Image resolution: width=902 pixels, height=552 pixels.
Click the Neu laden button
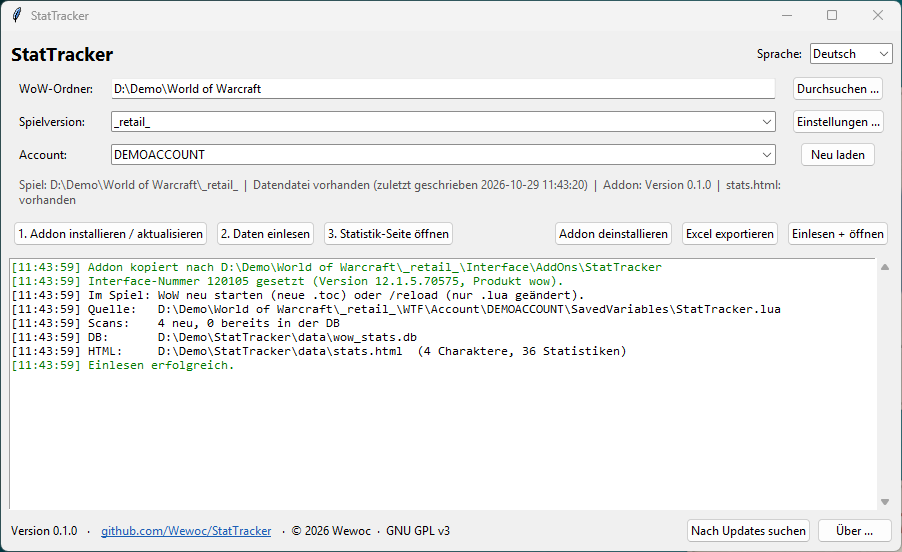pos(838,155)
